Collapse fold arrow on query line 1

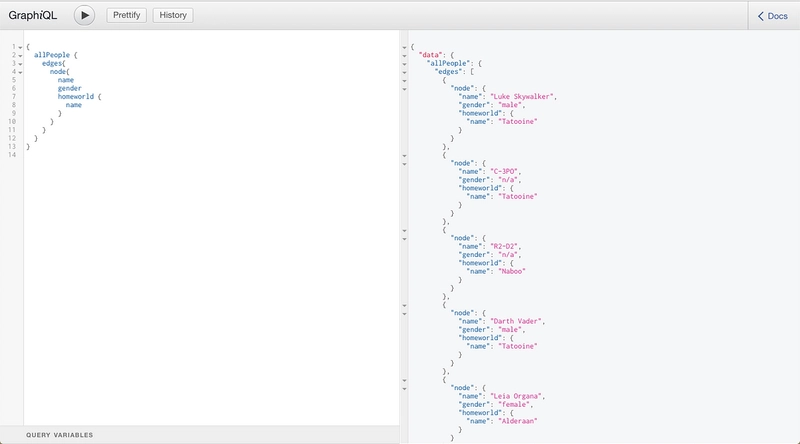coord(20,47)
